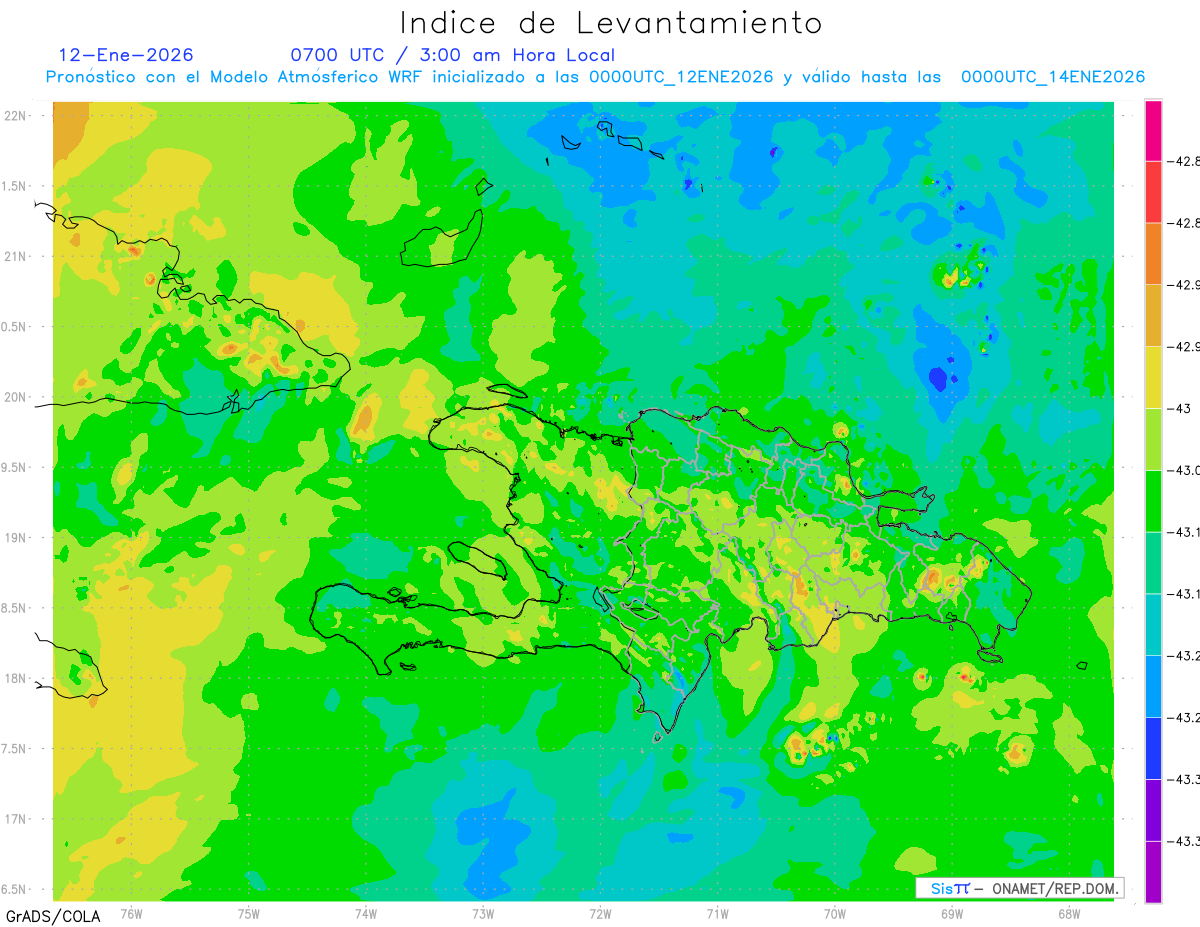The image size is (1200, 927).
Task: Click the '68W' longitude label
Action: (x=1068, y=913)
